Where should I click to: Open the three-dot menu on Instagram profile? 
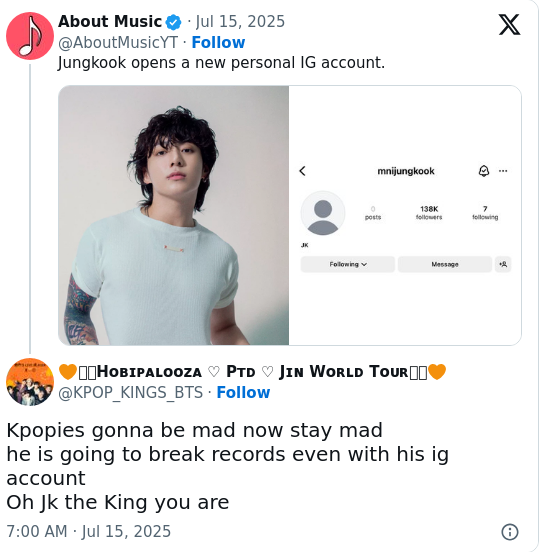coord(503,171)
